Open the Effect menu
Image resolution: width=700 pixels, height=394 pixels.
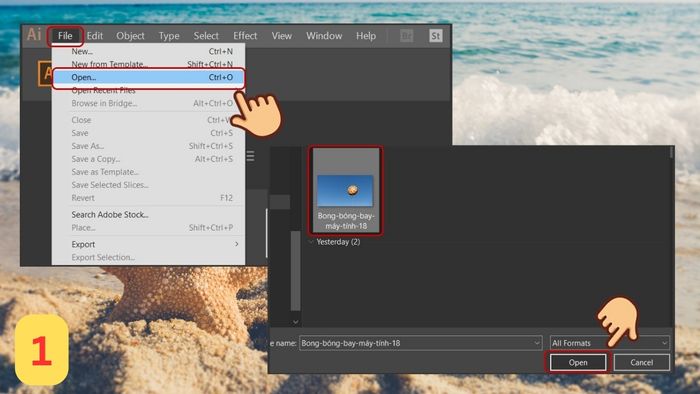245,36
